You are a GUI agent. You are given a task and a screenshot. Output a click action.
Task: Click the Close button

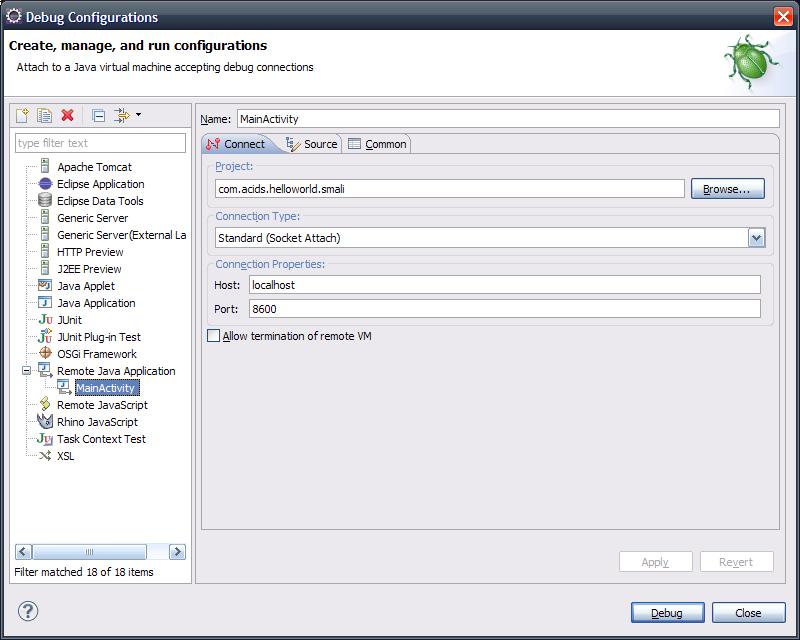coord(748,612)
